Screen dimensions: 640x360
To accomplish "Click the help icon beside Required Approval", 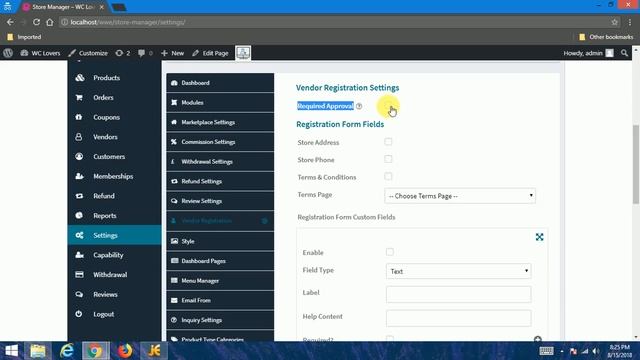I will 359,106.
